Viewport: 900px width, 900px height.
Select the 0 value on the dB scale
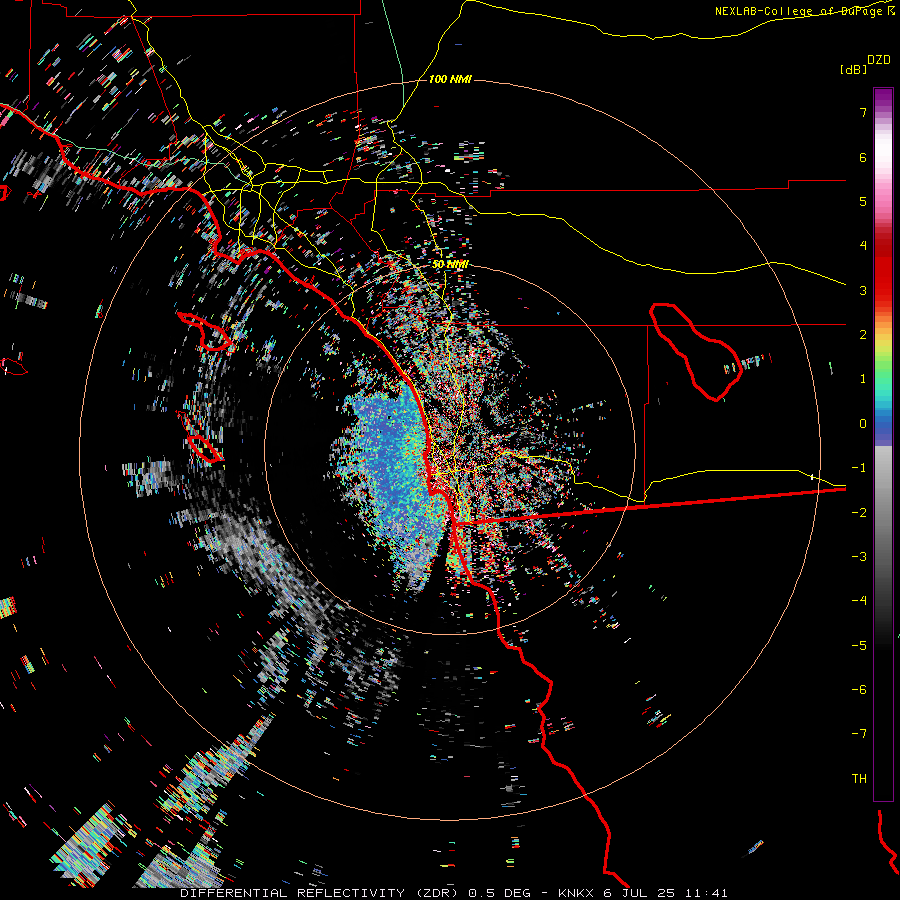(x=863, y=424)
